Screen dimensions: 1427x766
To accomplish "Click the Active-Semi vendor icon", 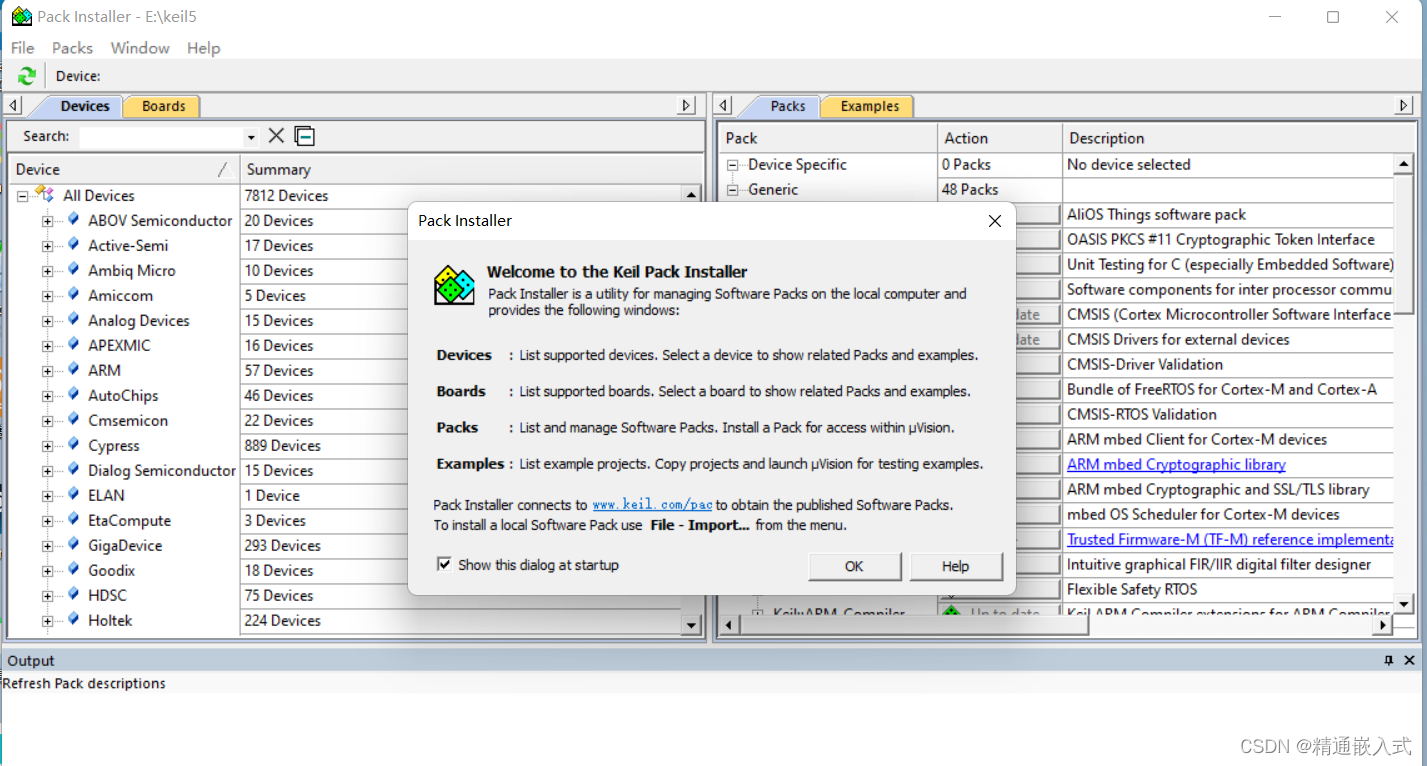I will [x=73, y=245].
